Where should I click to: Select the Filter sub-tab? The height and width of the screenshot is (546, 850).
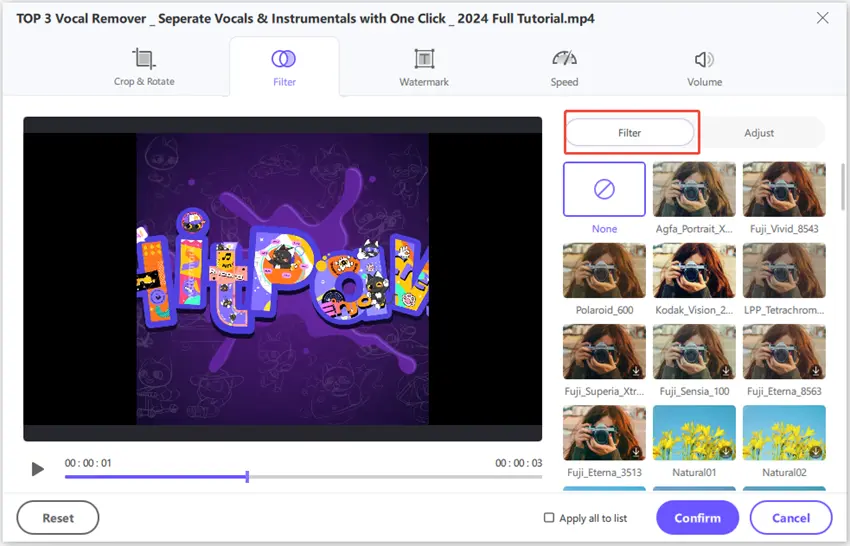click(630, 133)
